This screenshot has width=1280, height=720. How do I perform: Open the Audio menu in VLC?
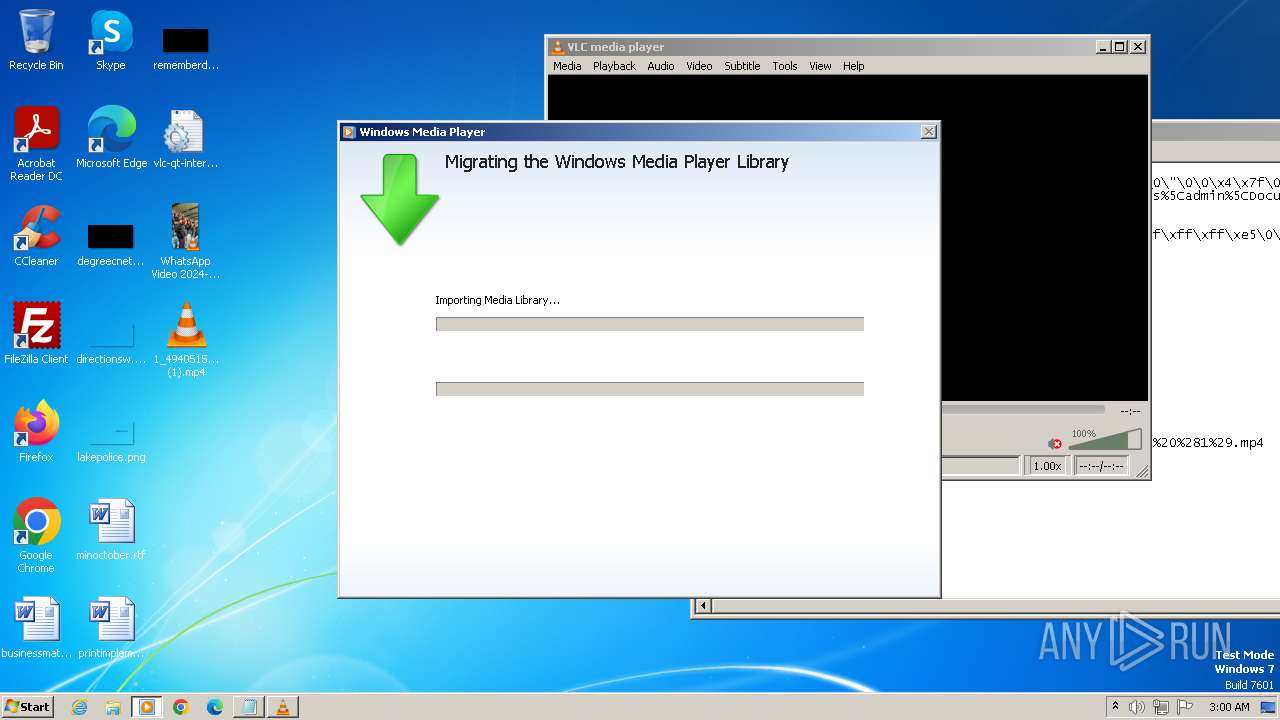pos(661,66)
